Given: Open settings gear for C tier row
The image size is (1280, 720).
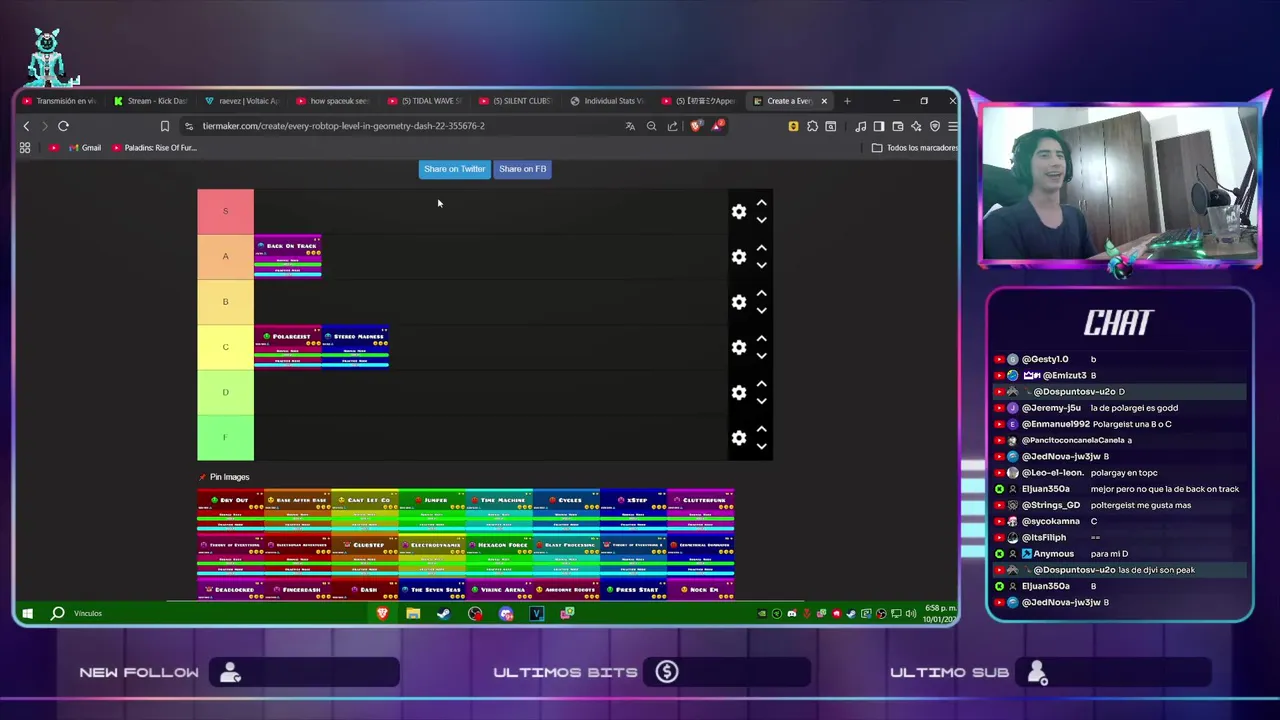Looking at the screenshot, I should pos(739,347).
